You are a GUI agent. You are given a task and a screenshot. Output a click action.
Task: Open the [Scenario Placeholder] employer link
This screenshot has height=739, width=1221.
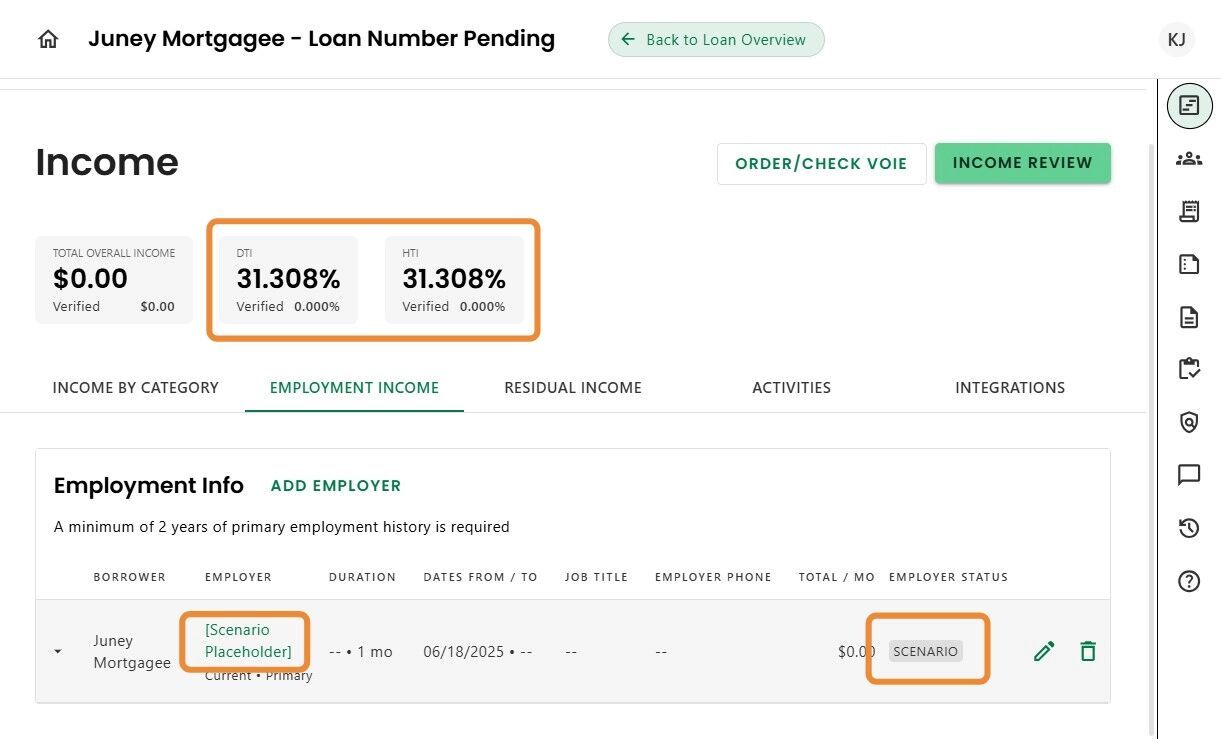(248, 641)
